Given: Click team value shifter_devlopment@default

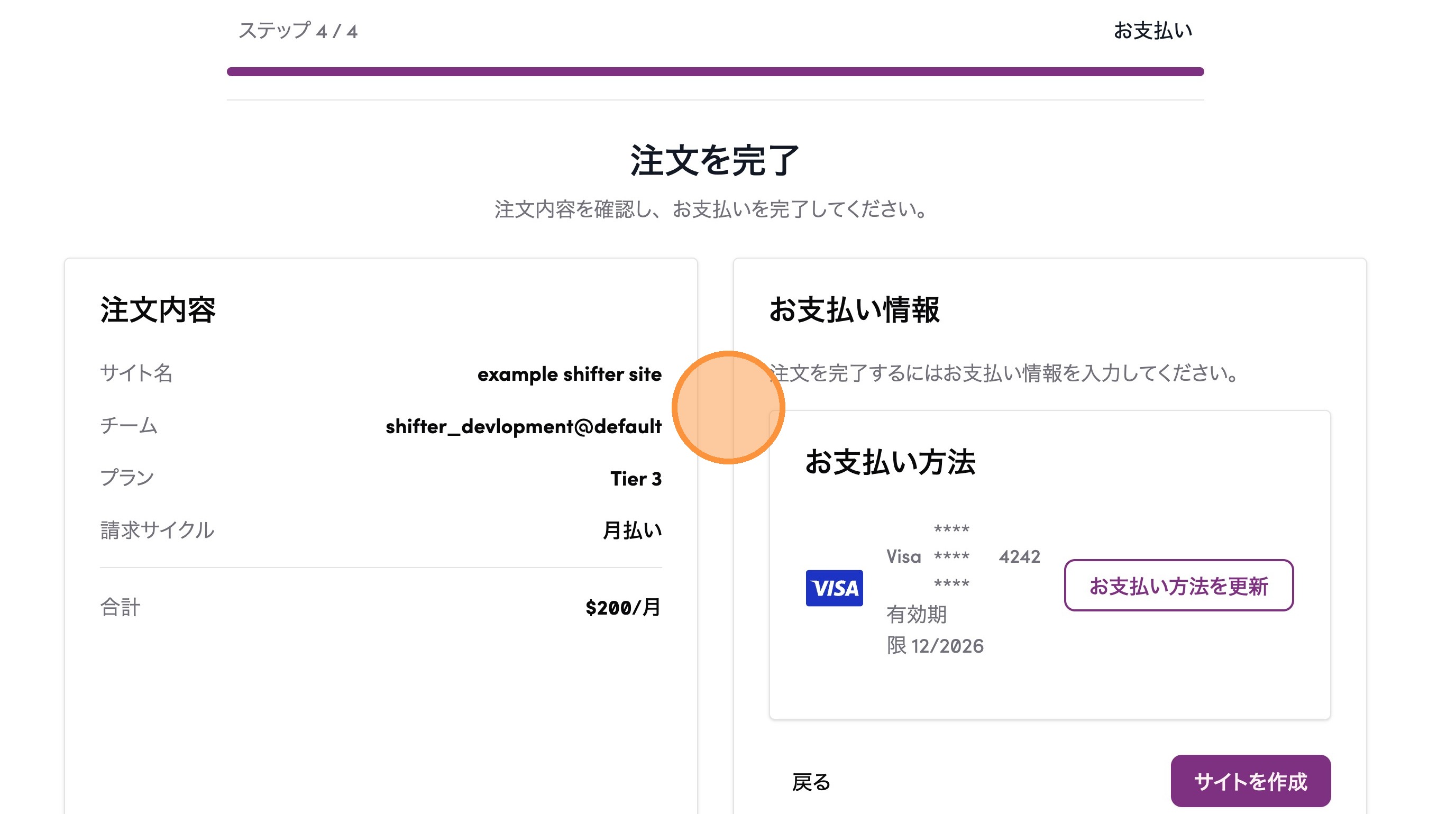Looking at the screenshot, I should [524, 426].
